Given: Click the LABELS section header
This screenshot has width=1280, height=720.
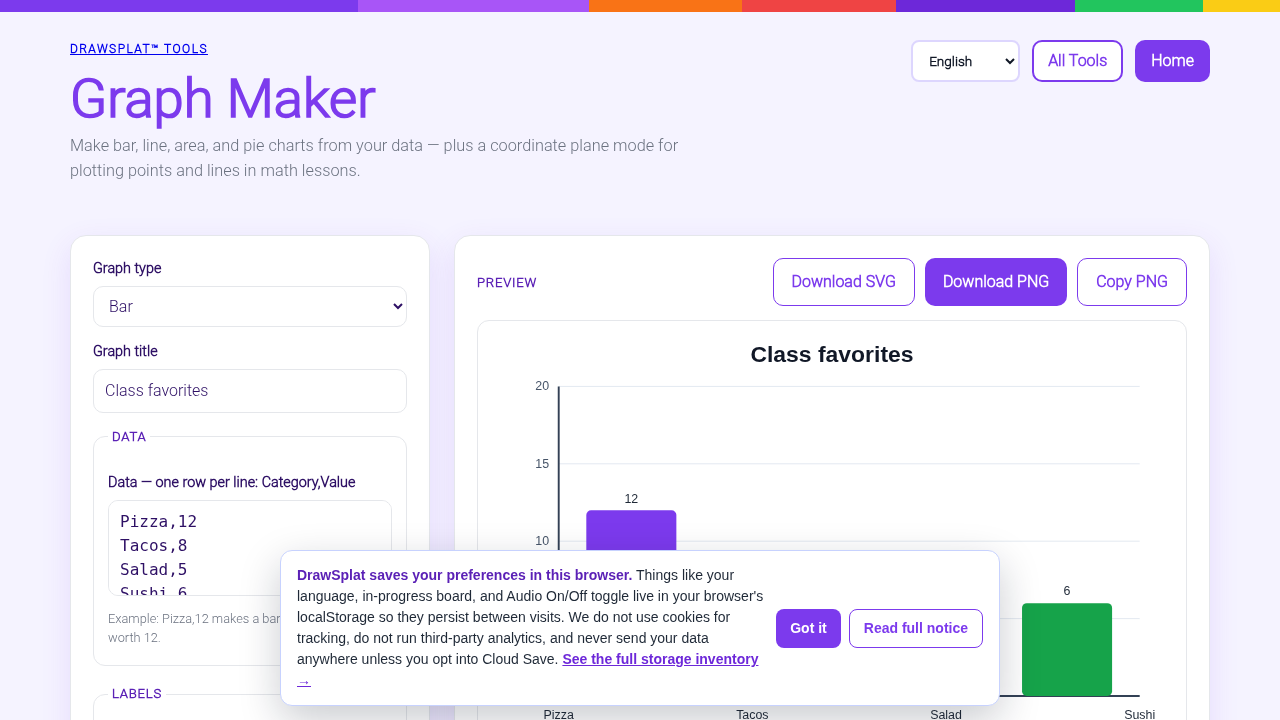Looking at the screenshot, I should [x=137, y=694].
